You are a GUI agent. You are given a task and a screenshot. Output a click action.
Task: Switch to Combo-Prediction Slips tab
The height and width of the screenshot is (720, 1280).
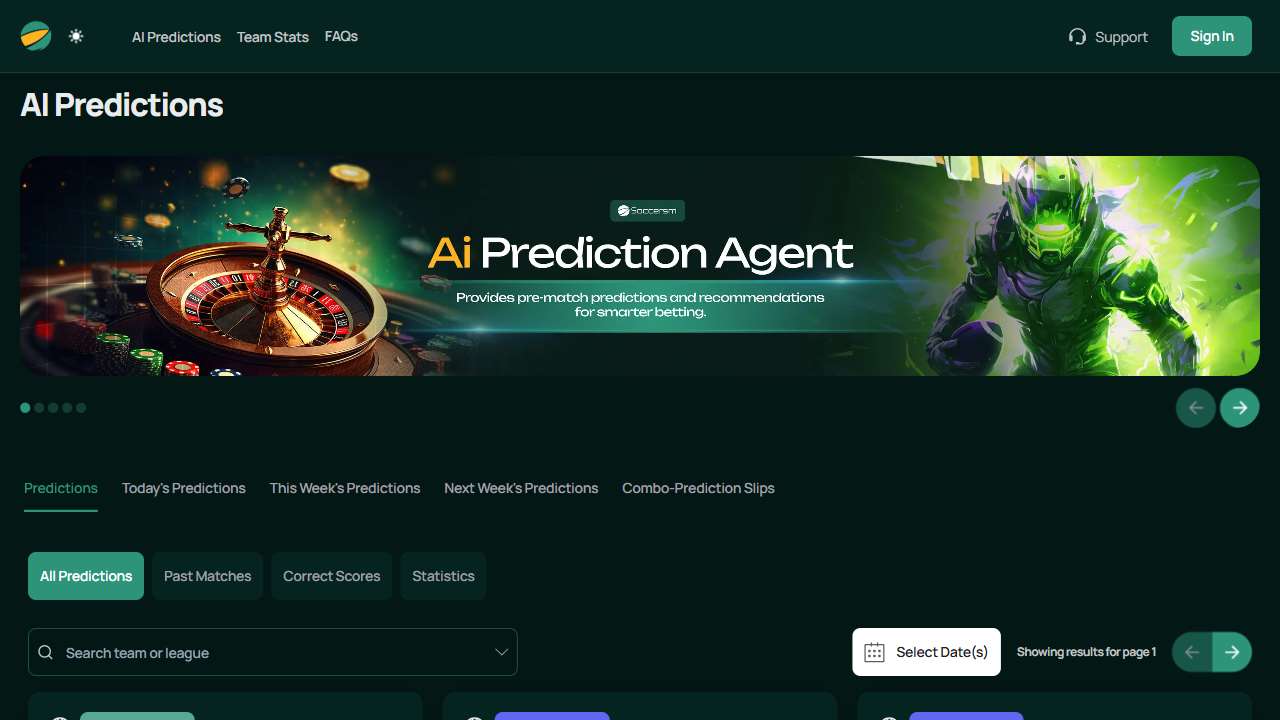point(698,488)
